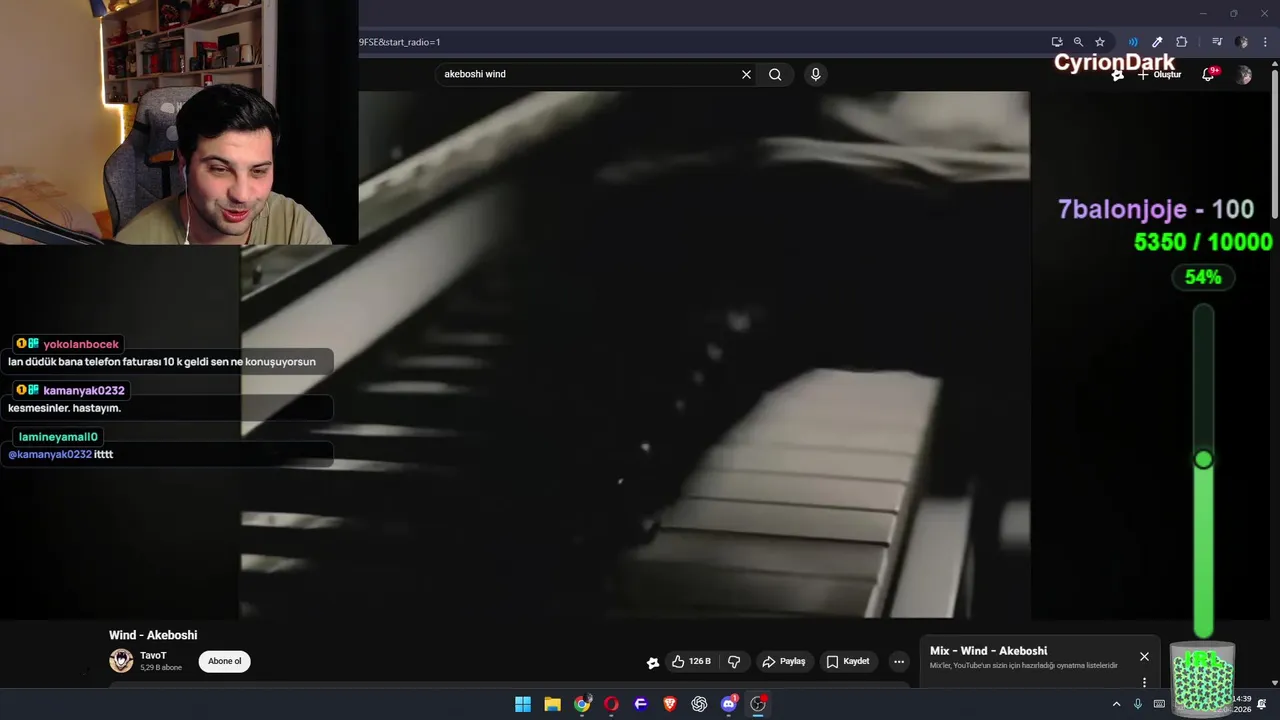Screen dimensions: 1280x720
Task: Open Discord from the taskbar
Action: click(729, 704)
